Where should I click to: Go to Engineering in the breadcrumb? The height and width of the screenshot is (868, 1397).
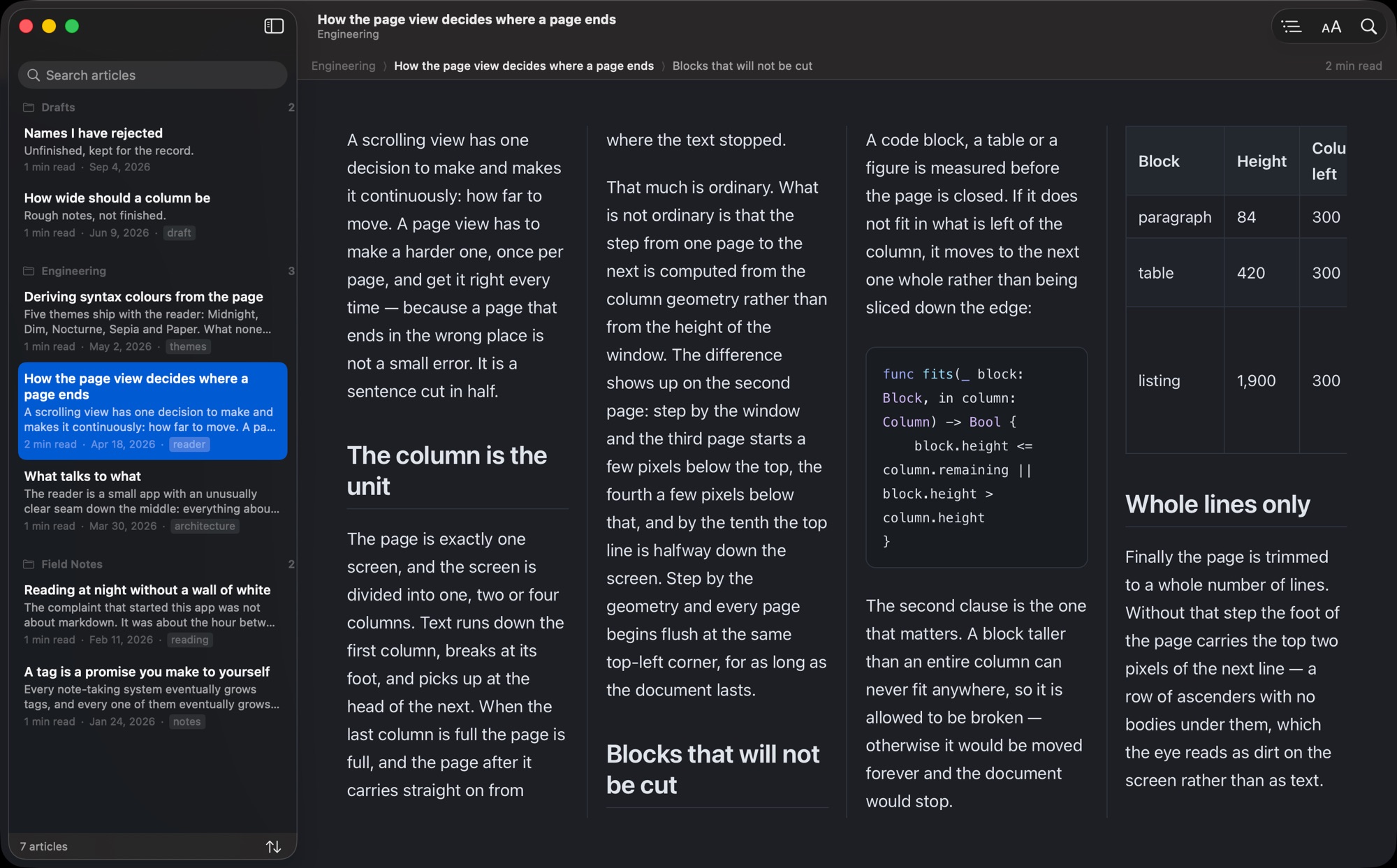click(343, 66)
